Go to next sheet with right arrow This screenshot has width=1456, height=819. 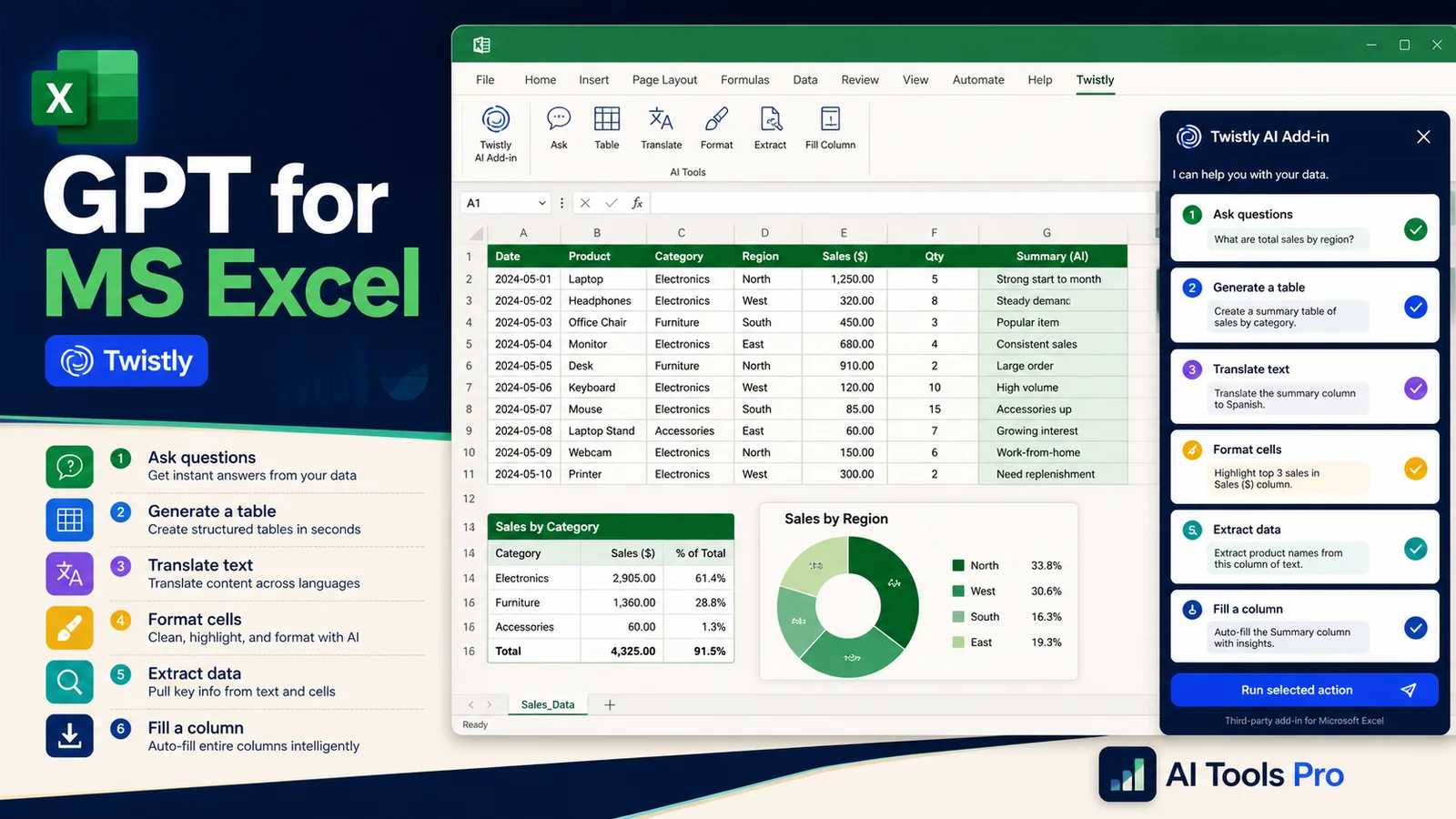click(489, 704)
